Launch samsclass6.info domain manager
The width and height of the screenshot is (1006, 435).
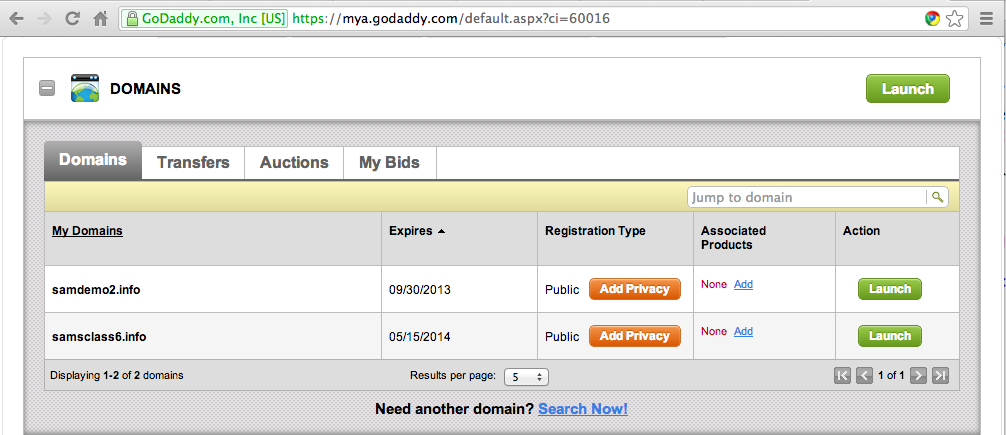coord(889,336)
